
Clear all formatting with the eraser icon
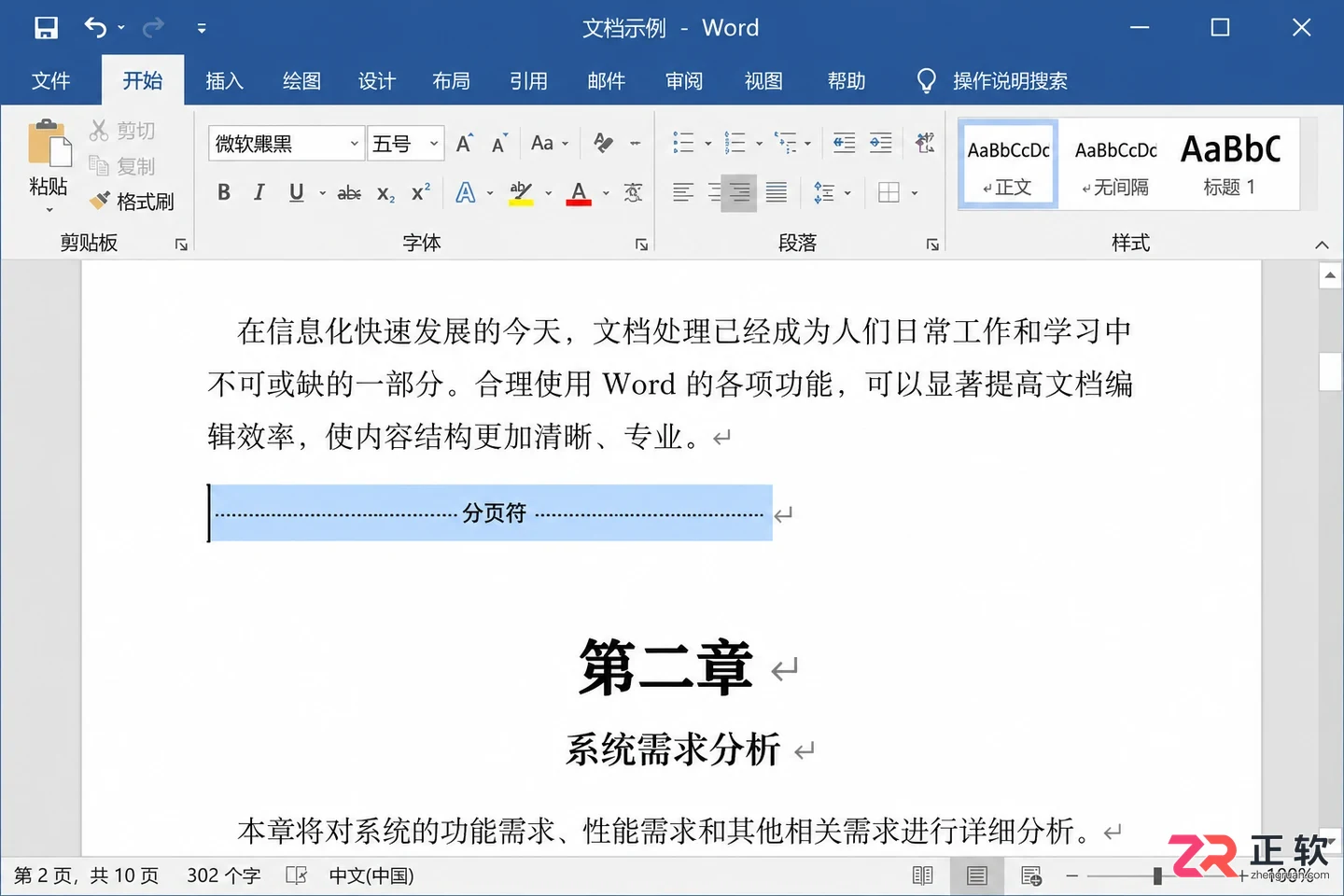click(603, 143)
